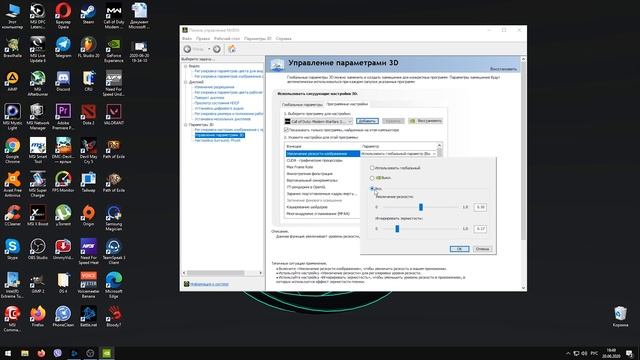
Task: Click grain value field showing 0.17
Action: click(480, 229)
